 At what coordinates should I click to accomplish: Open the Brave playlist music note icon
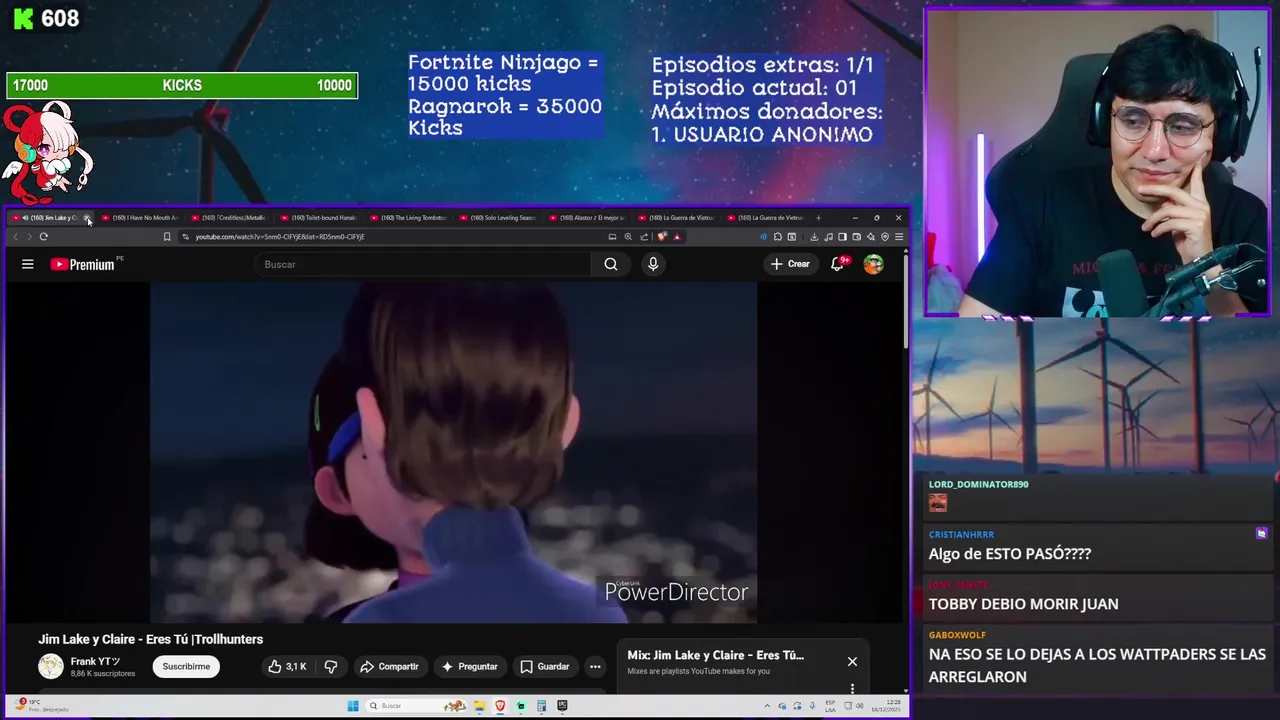pos(828,237)
